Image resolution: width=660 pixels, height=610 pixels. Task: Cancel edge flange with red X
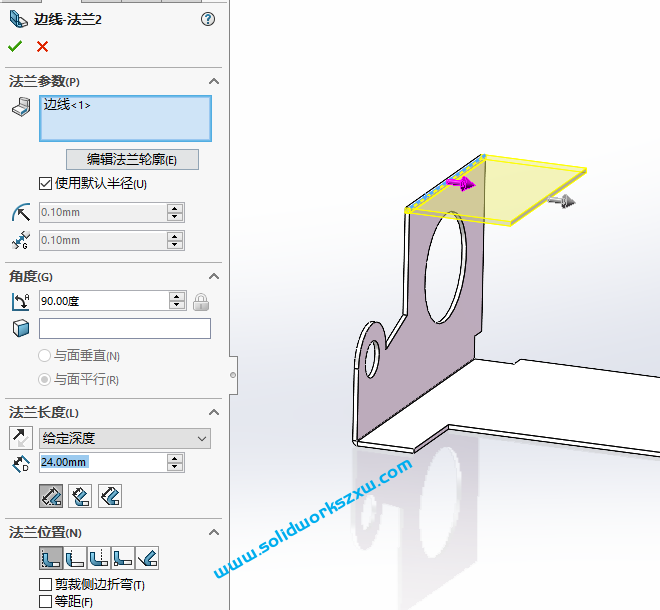tap(43, 46)
